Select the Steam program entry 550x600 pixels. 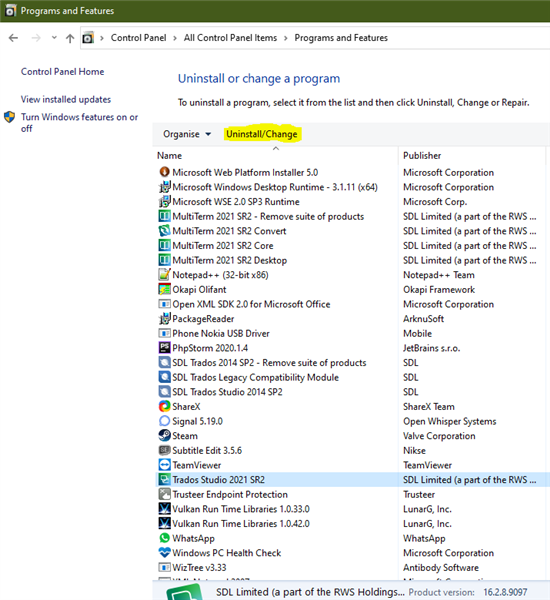coord(185,436)
